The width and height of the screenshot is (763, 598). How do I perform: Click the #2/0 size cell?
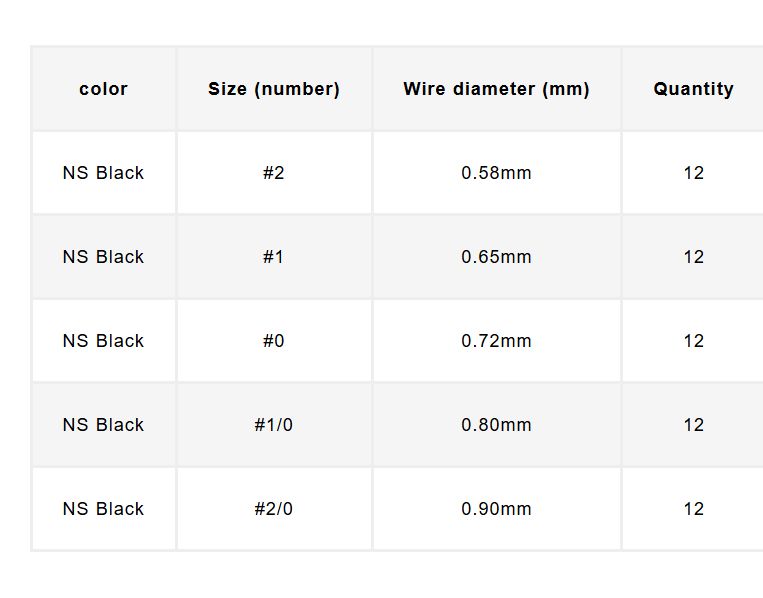(x=274, y=509)
